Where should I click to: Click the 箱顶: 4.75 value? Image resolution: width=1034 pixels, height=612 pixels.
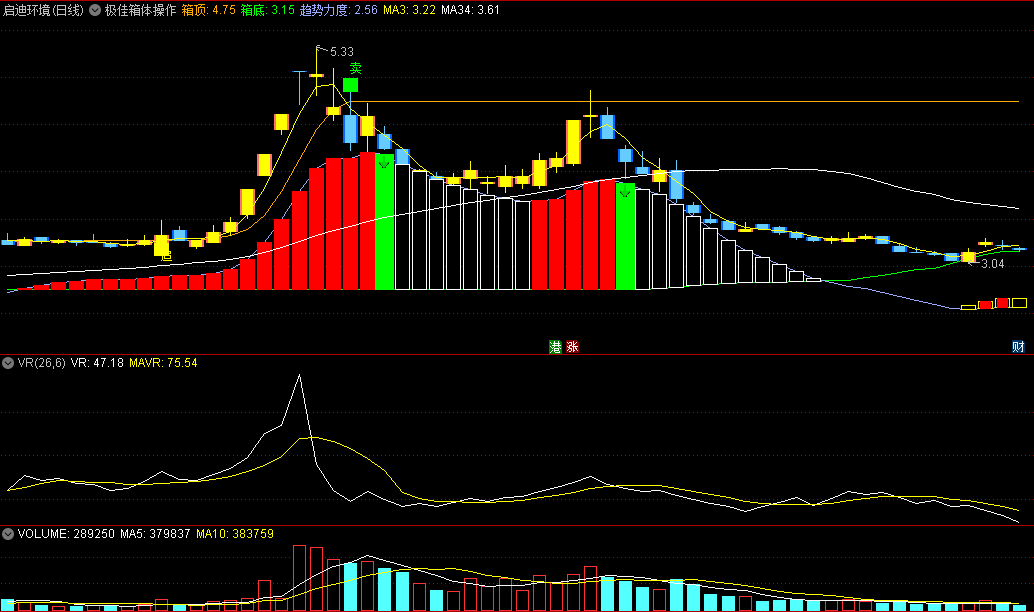pyautogui.click(x=208, y=10)
